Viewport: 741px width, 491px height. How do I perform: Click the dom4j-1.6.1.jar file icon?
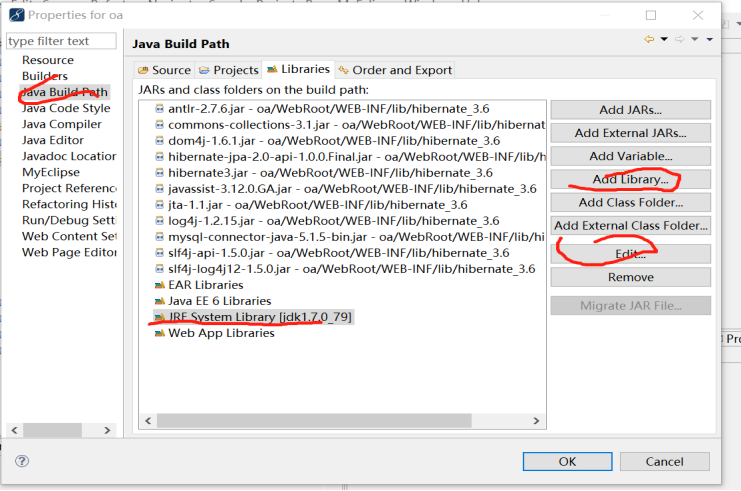pos(160,141)
